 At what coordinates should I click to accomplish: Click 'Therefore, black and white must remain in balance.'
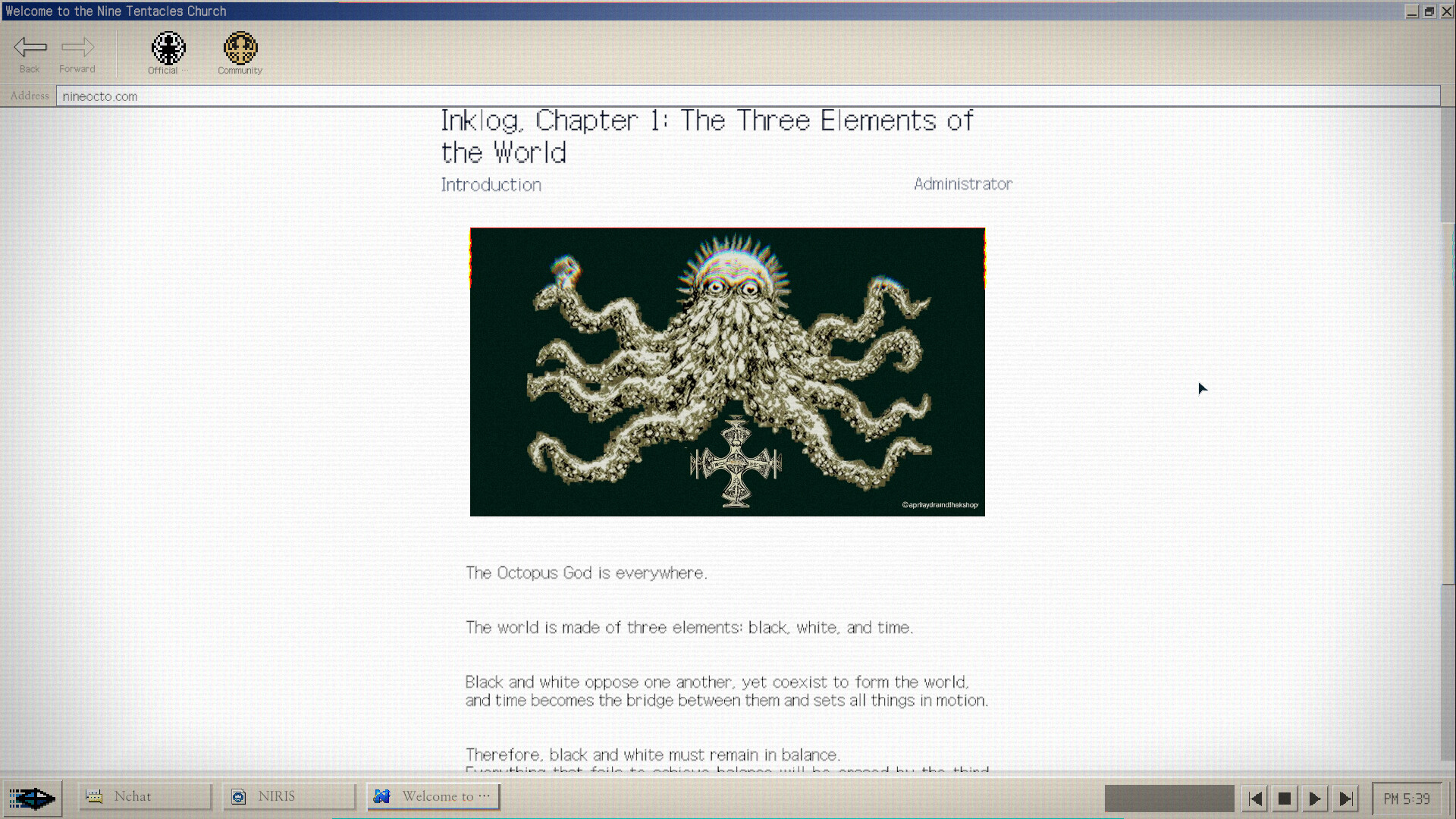653,755
